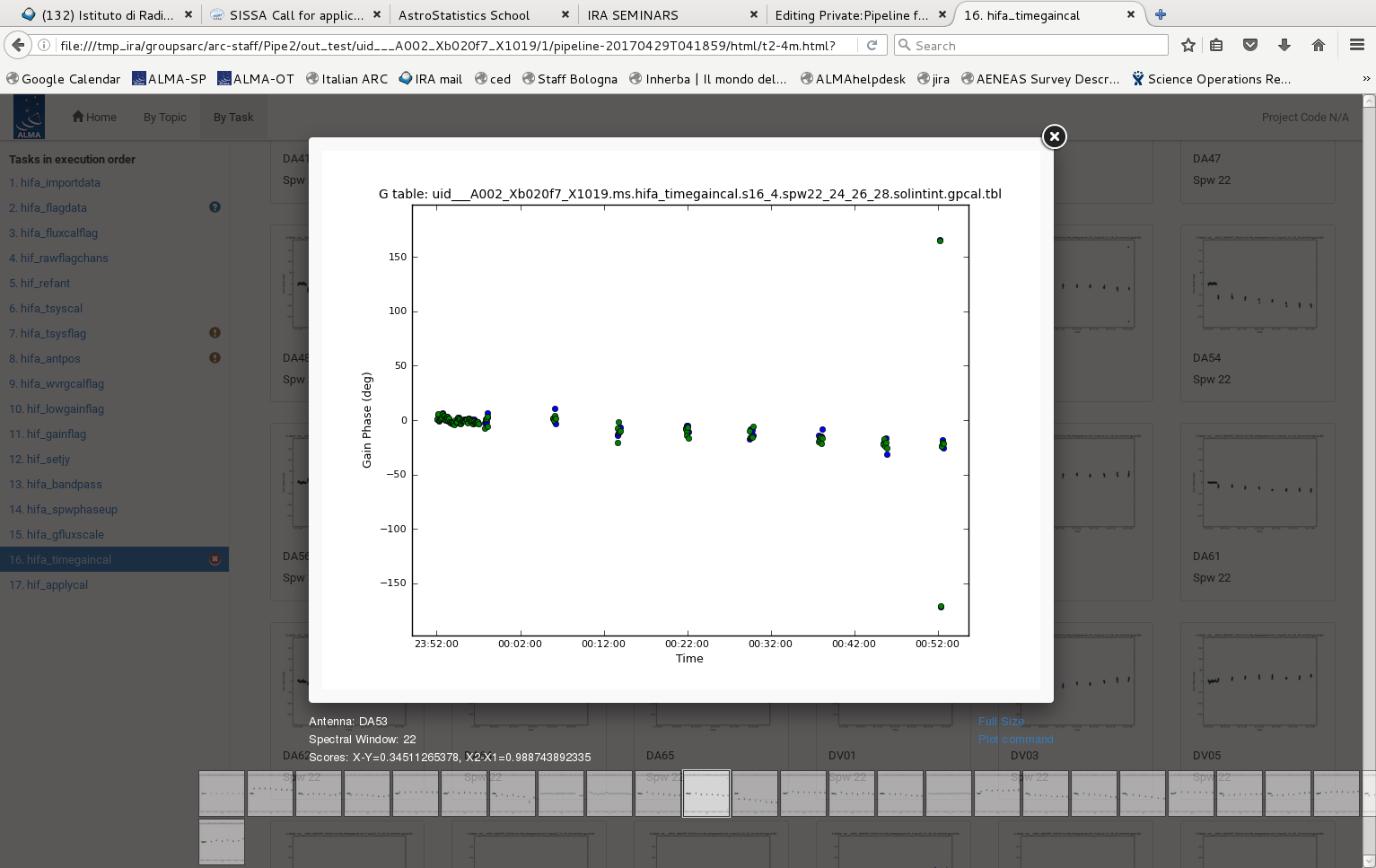Close the enlarged gain phase plot lightbox
The height and width of the screenshot is (868, 1376).
(x=1054, y=136)
